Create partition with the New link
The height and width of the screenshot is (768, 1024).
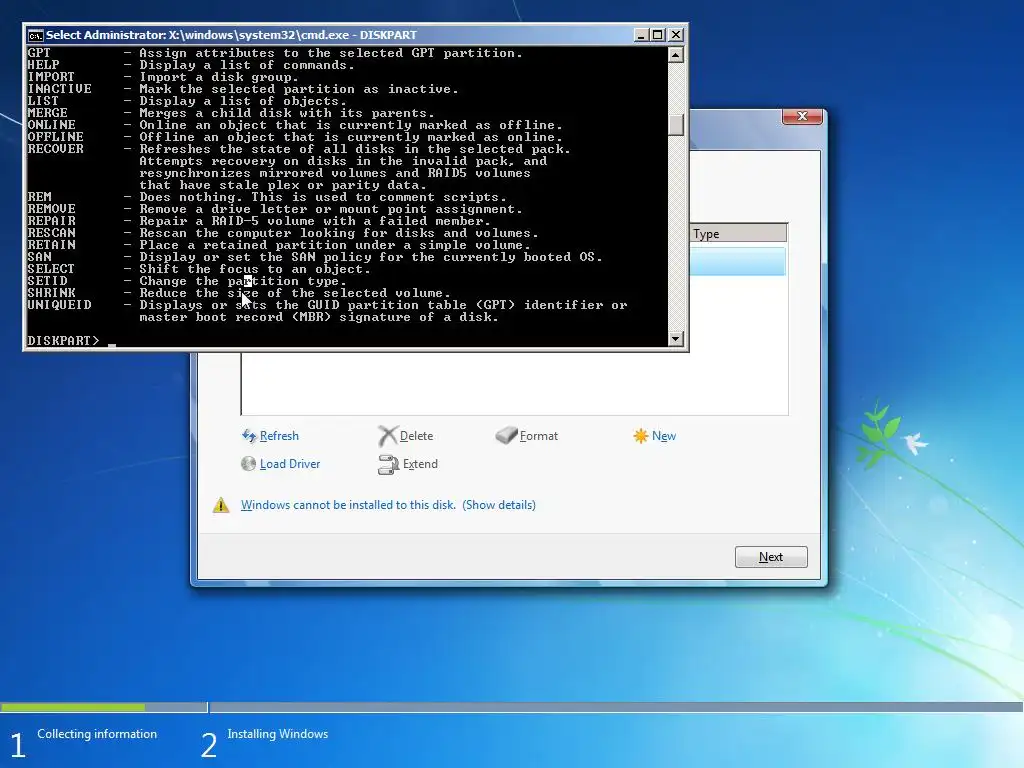click(x=664, y=436)
